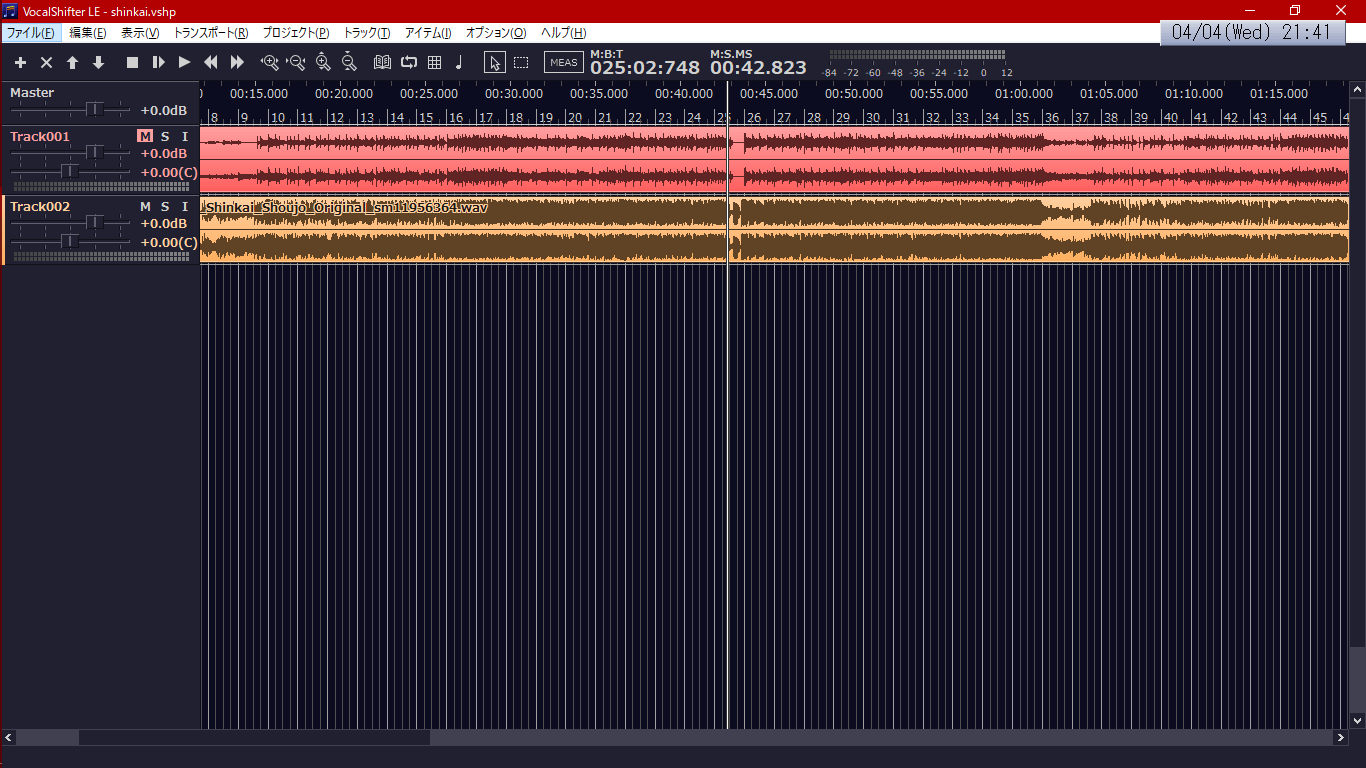Click the musical note icon
Image resolution: width=1366 pixels, height=768 pixels.
click(x=459, y=62)
